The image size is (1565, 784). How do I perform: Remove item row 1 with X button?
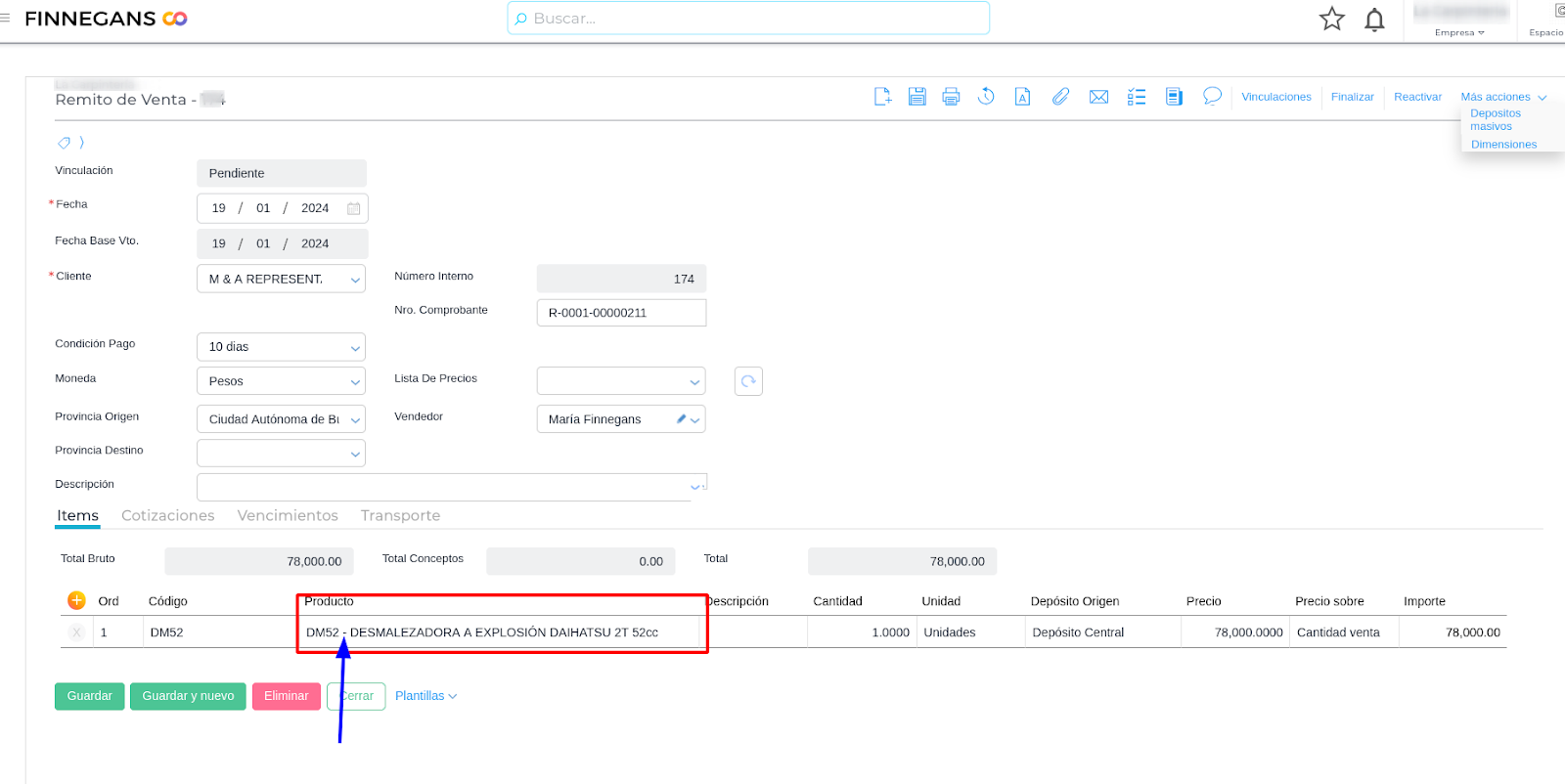click(76, 632)
